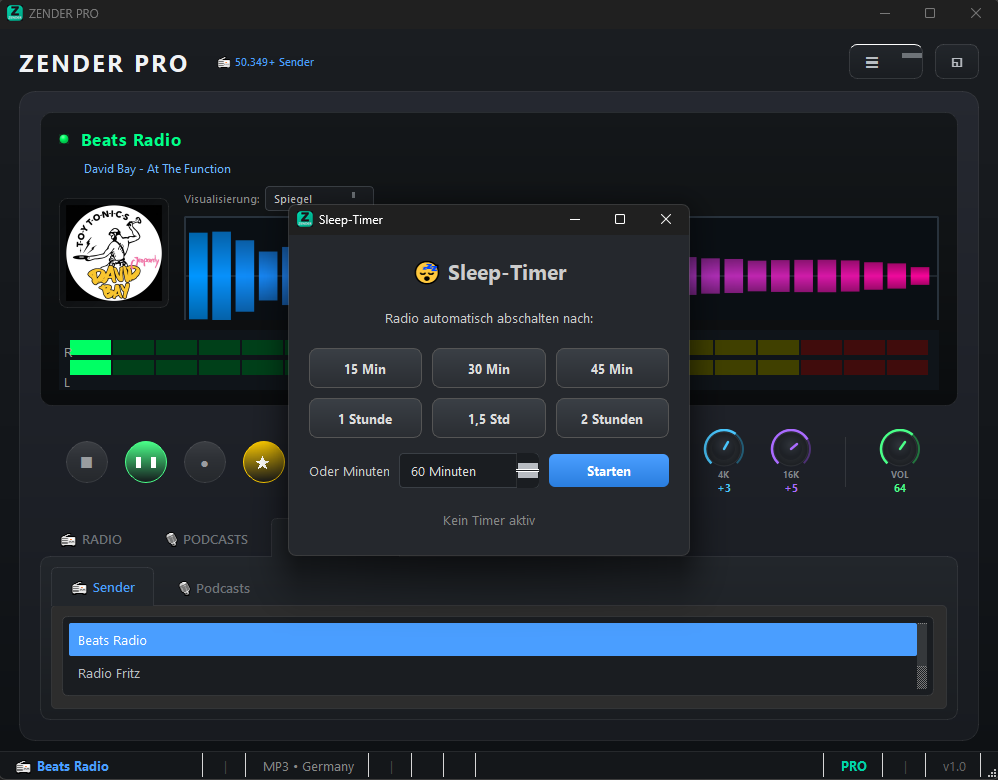Adjust the 16K equalizer knob

click(790, 447)
